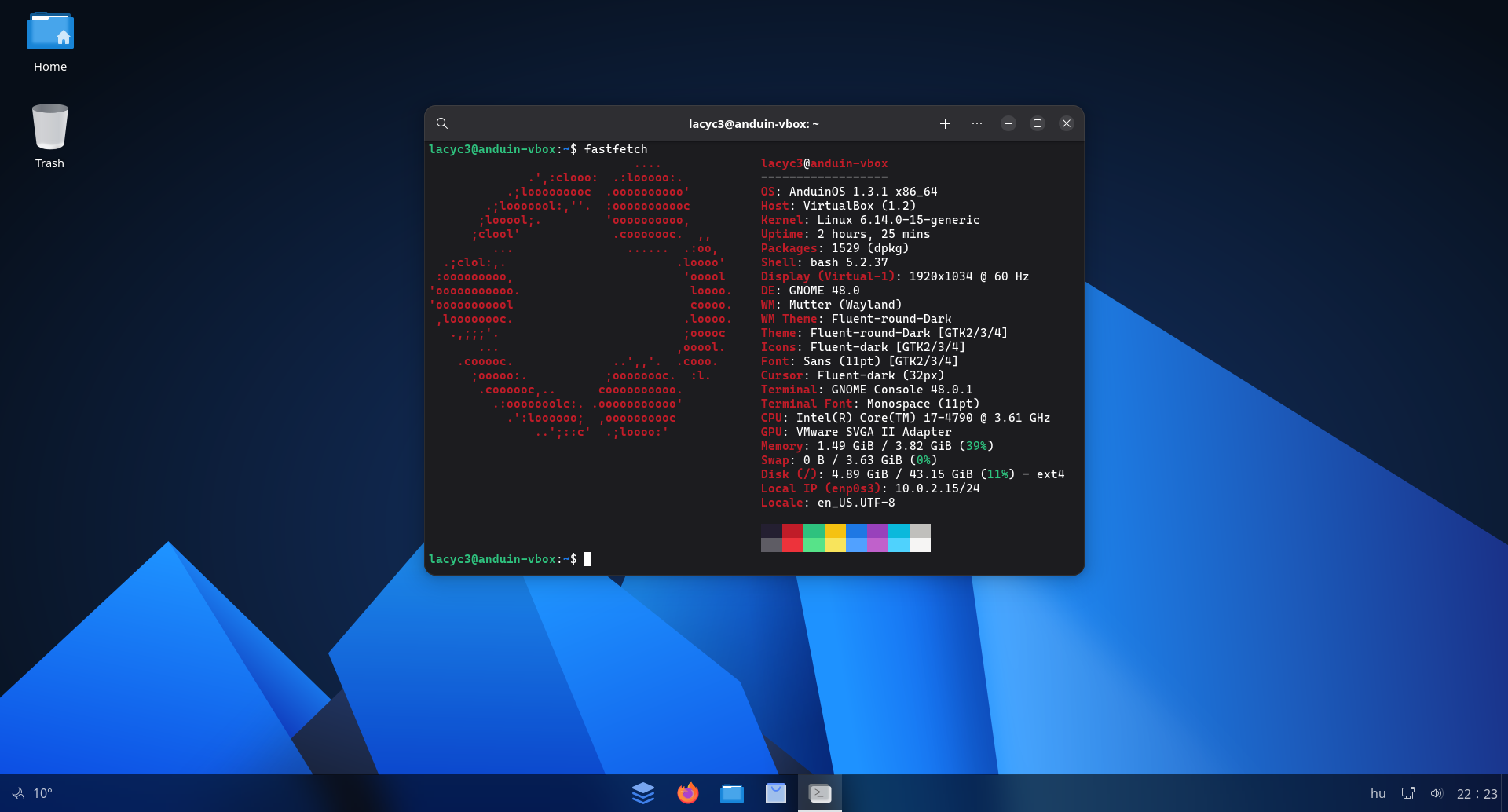
Task: Click the terminal title lacyc3@anduin-vbox: ~
Action: pyautogui.click(x=754, y=124)
